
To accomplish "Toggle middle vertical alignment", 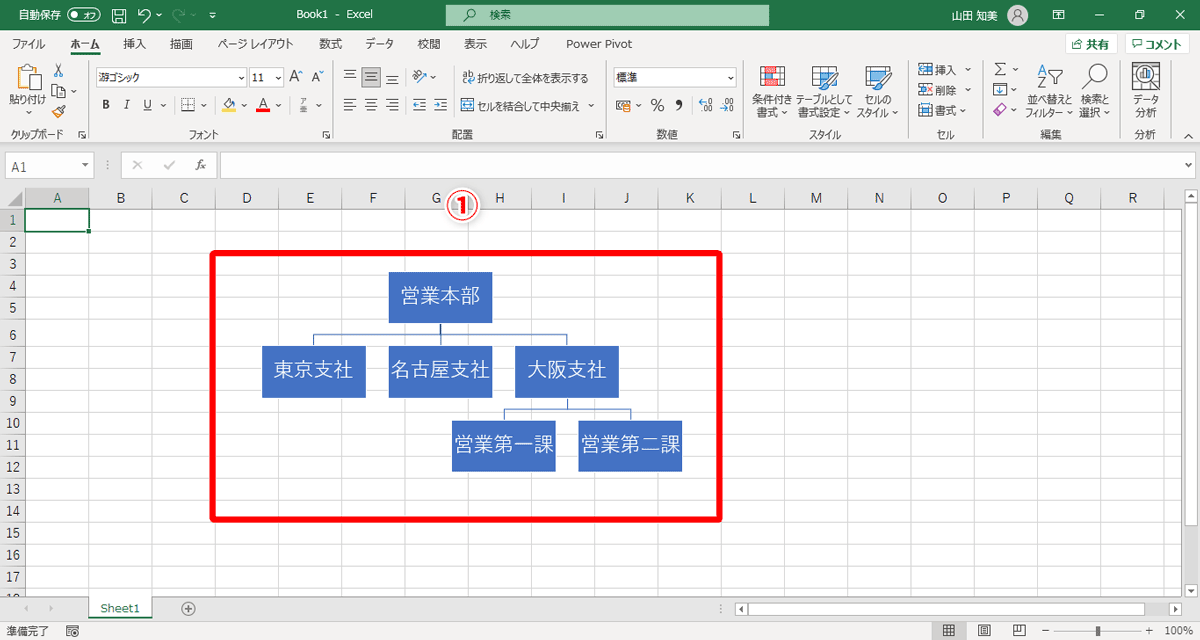I will 371,77.
